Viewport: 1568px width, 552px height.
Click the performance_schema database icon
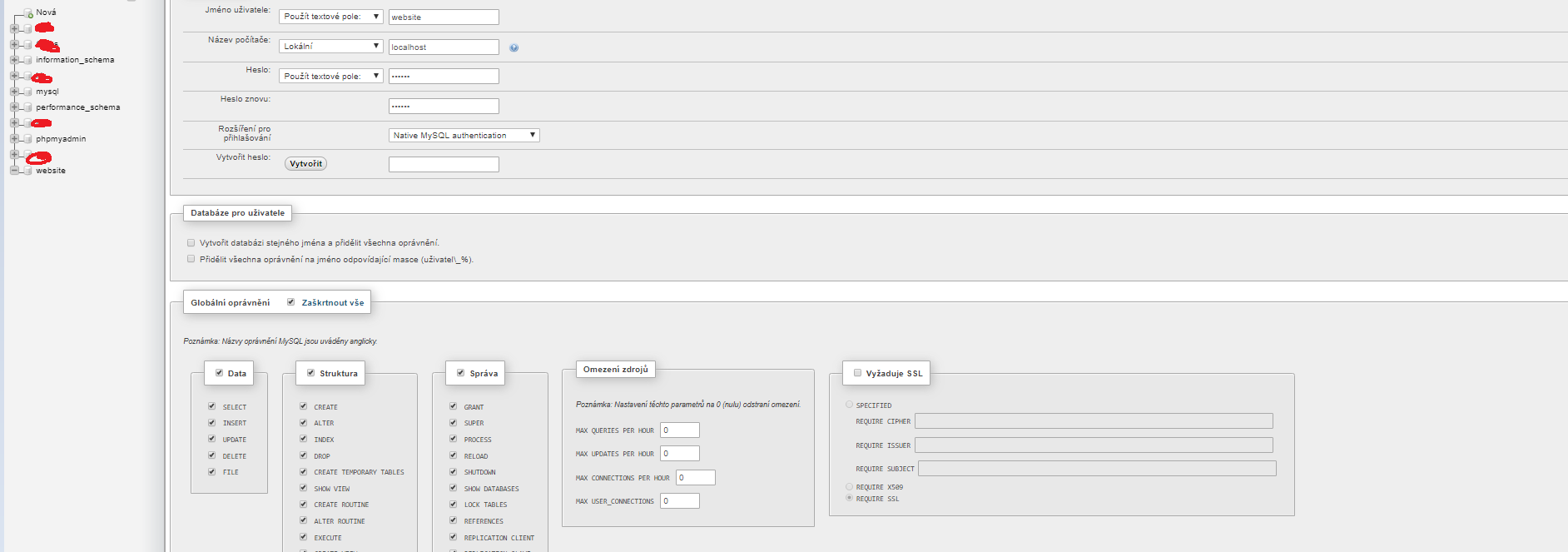[x=27, y=107]
